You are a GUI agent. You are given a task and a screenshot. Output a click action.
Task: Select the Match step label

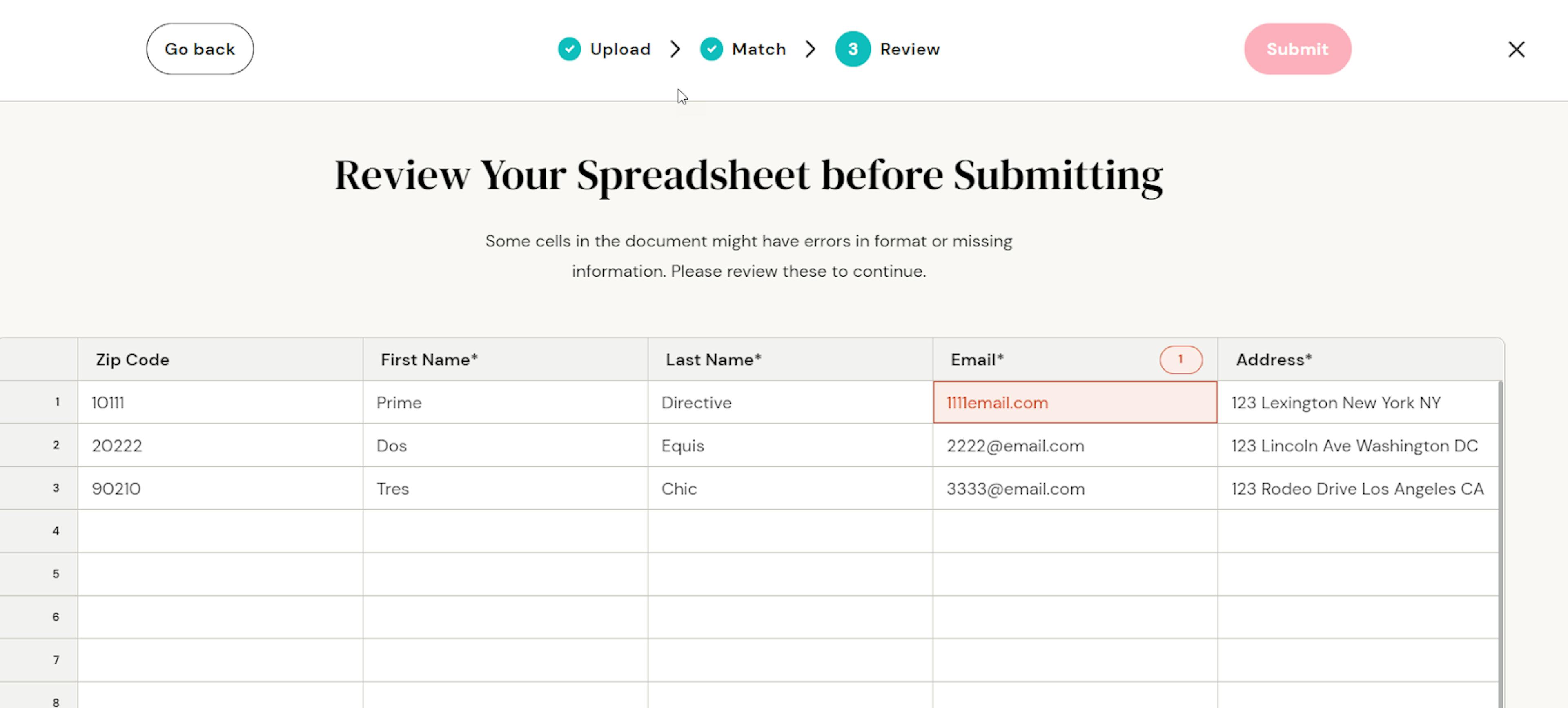click(x=758, y=49)
